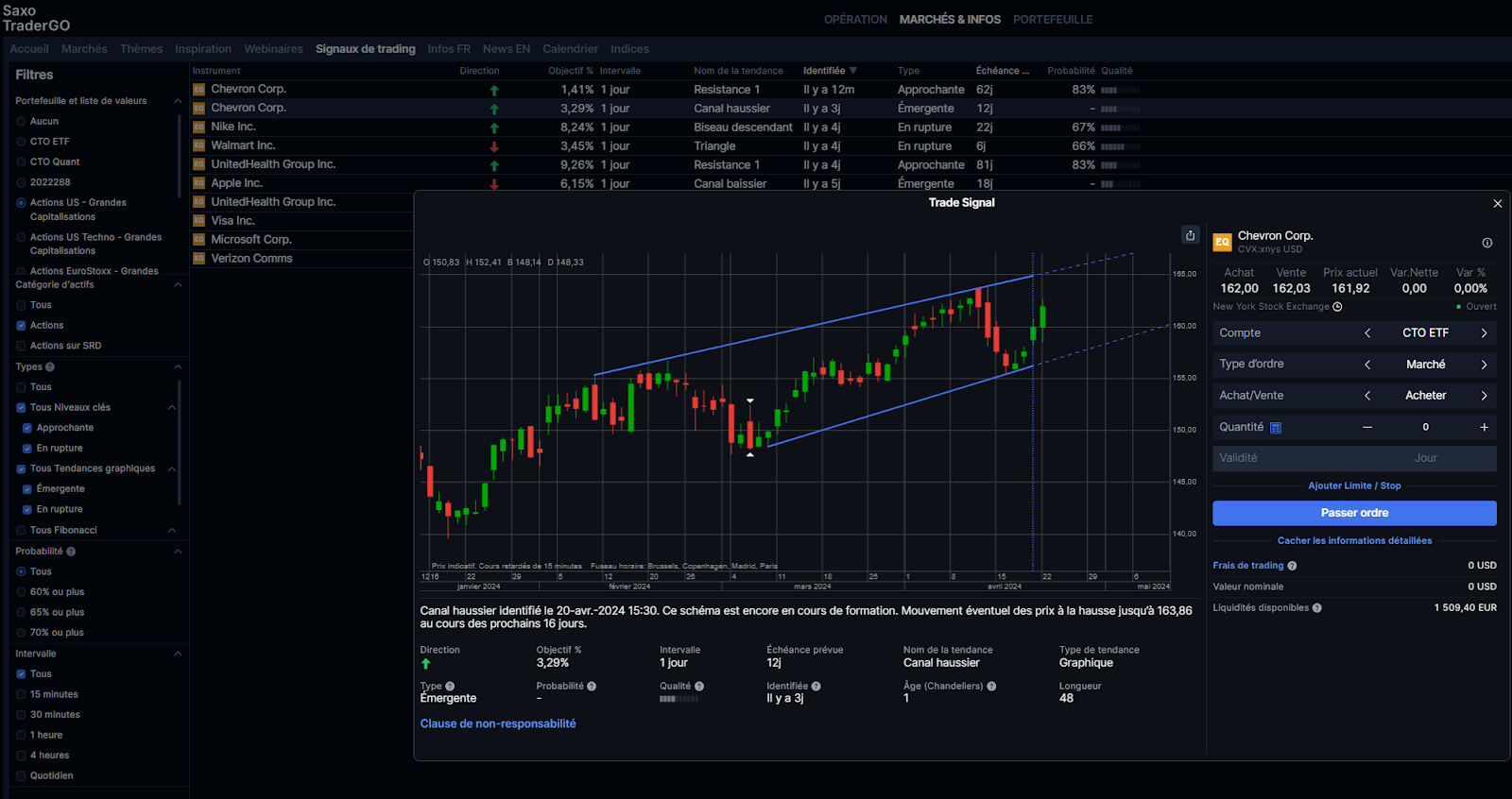Open the PORTEFEUILLE top menu
The image size is (1512, 799).
[1053, 20]
